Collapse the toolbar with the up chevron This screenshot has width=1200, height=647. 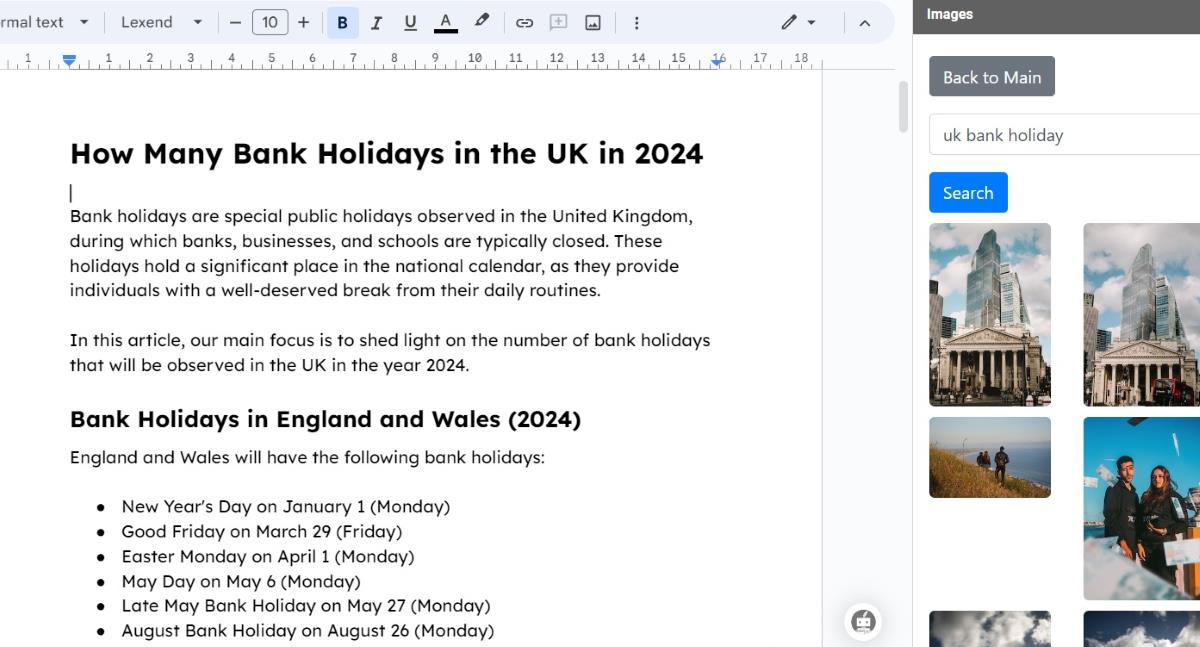click(x=865, y=22)
